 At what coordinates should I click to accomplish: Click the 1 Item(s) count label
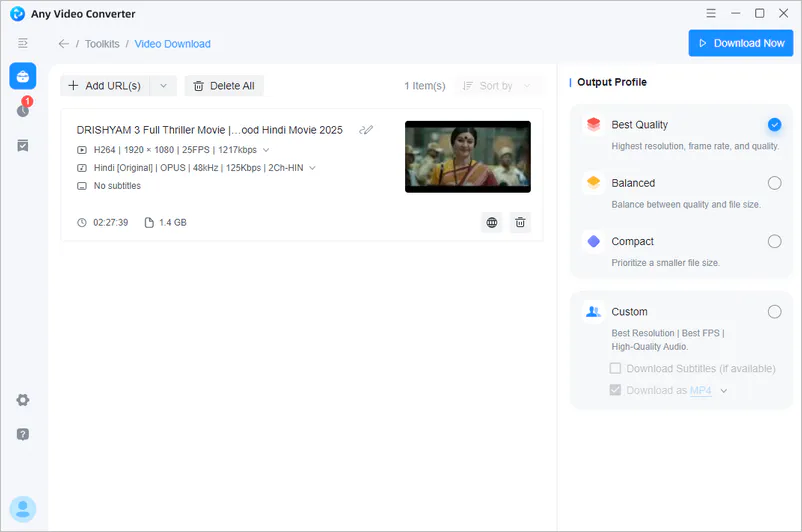coord(425,86)
